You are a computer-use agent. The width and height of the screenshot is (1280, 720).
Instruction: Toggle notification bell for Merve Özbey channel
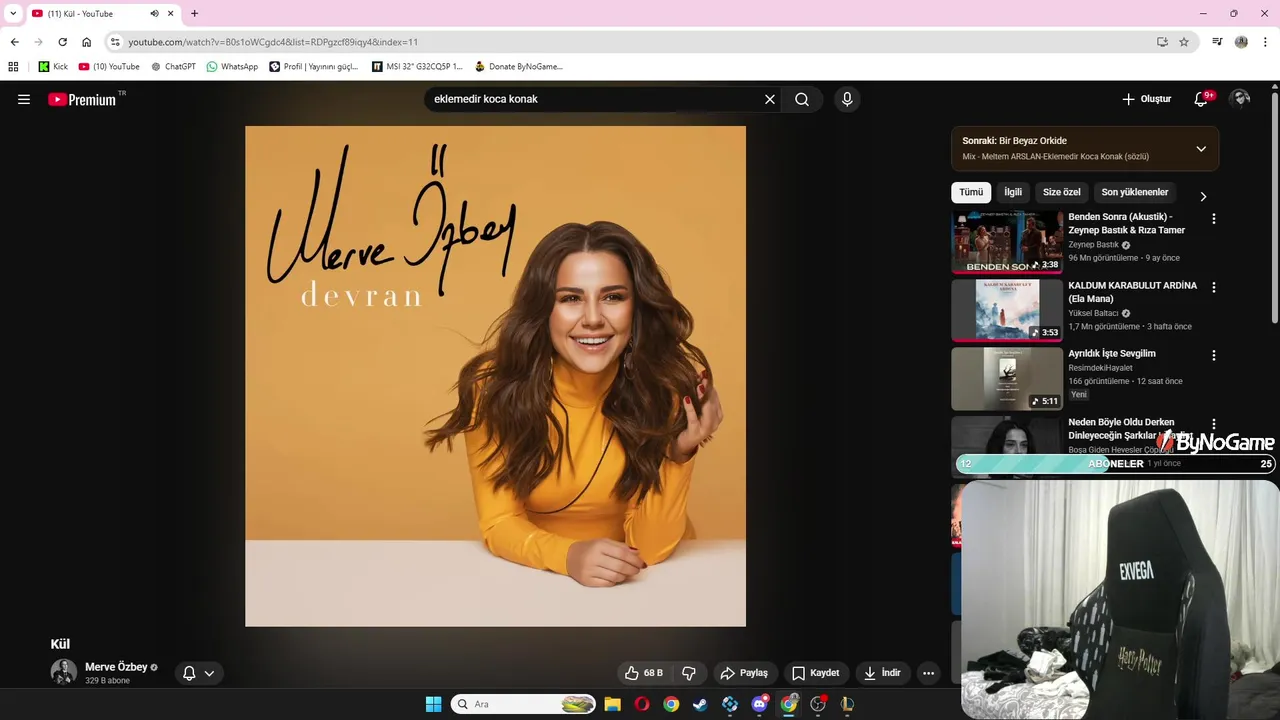pyautogui.click(x=198, y=673)
